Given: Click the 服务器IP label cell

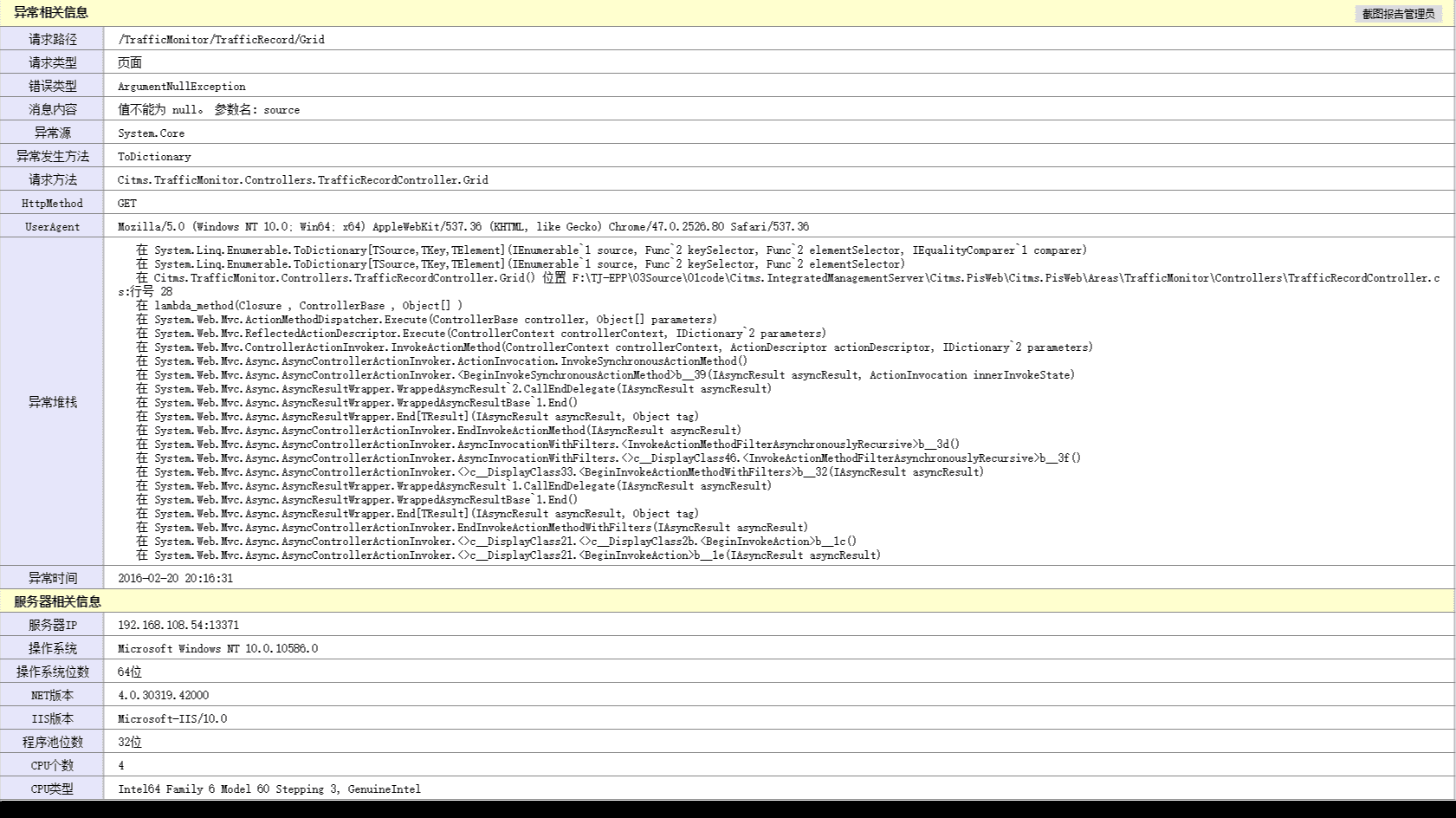Looking at the screenshot, I should point(52,625).
